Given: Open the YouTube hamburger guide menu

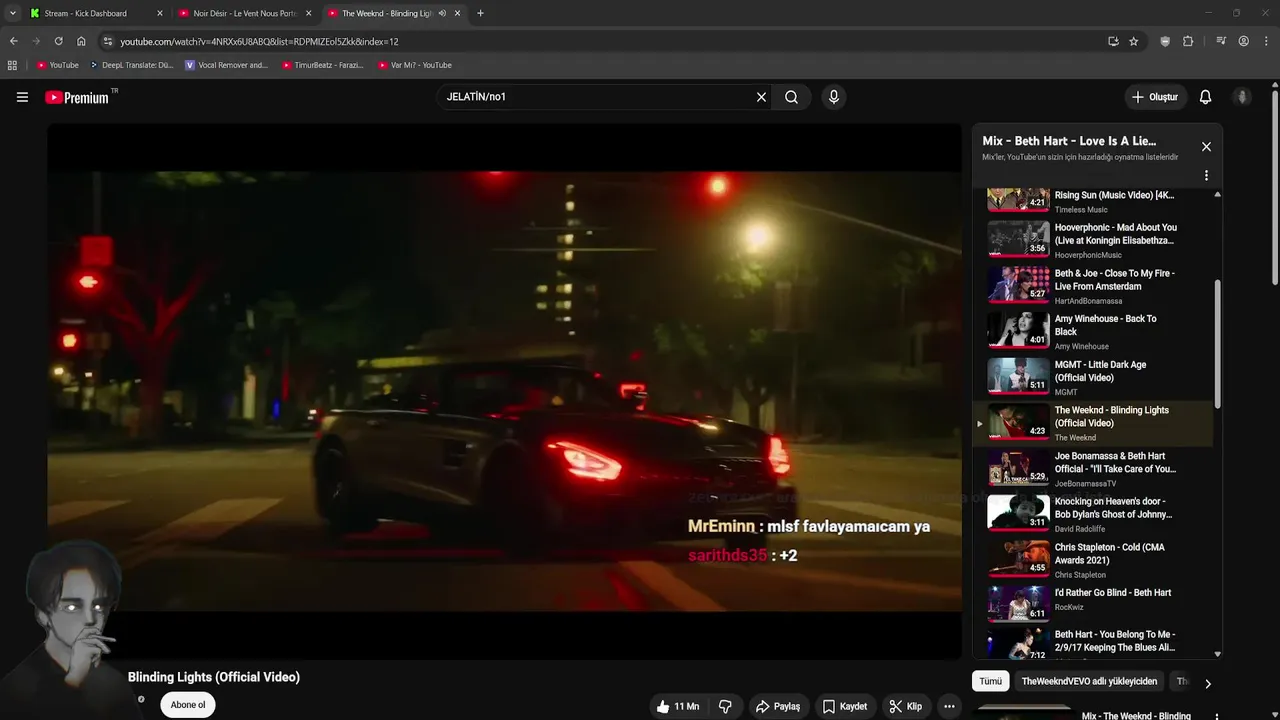Looking at the screenshot, I should (x=22, y=97).
